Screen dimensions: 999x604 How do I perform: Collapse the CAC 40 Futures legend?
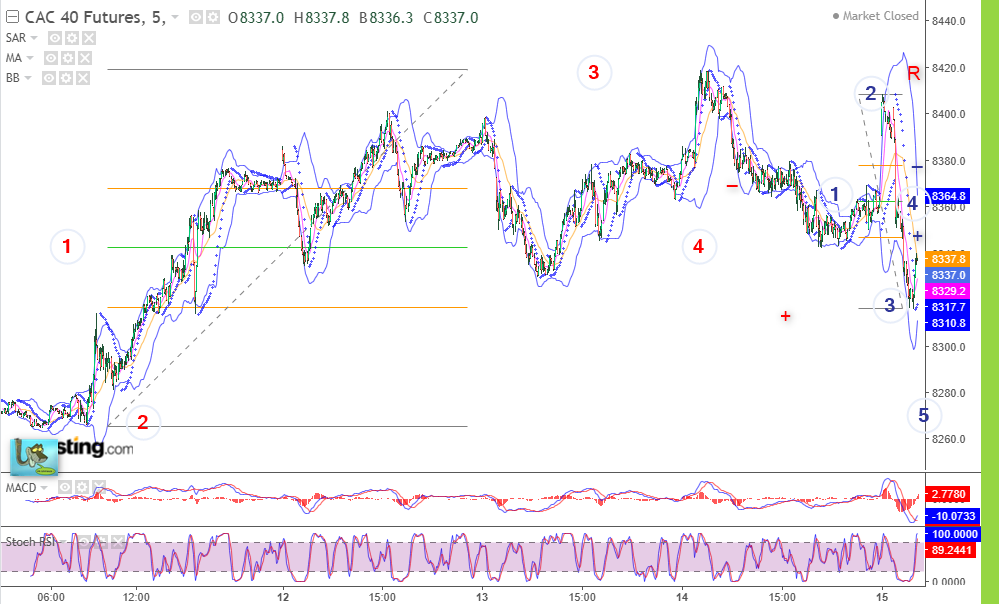point(12,17)
